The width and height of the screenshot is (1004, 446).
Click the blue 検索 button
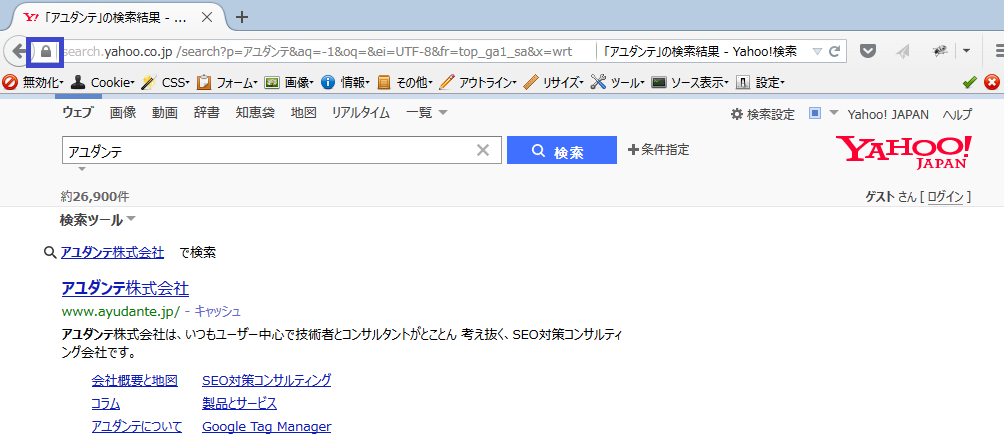coord(562,150)
